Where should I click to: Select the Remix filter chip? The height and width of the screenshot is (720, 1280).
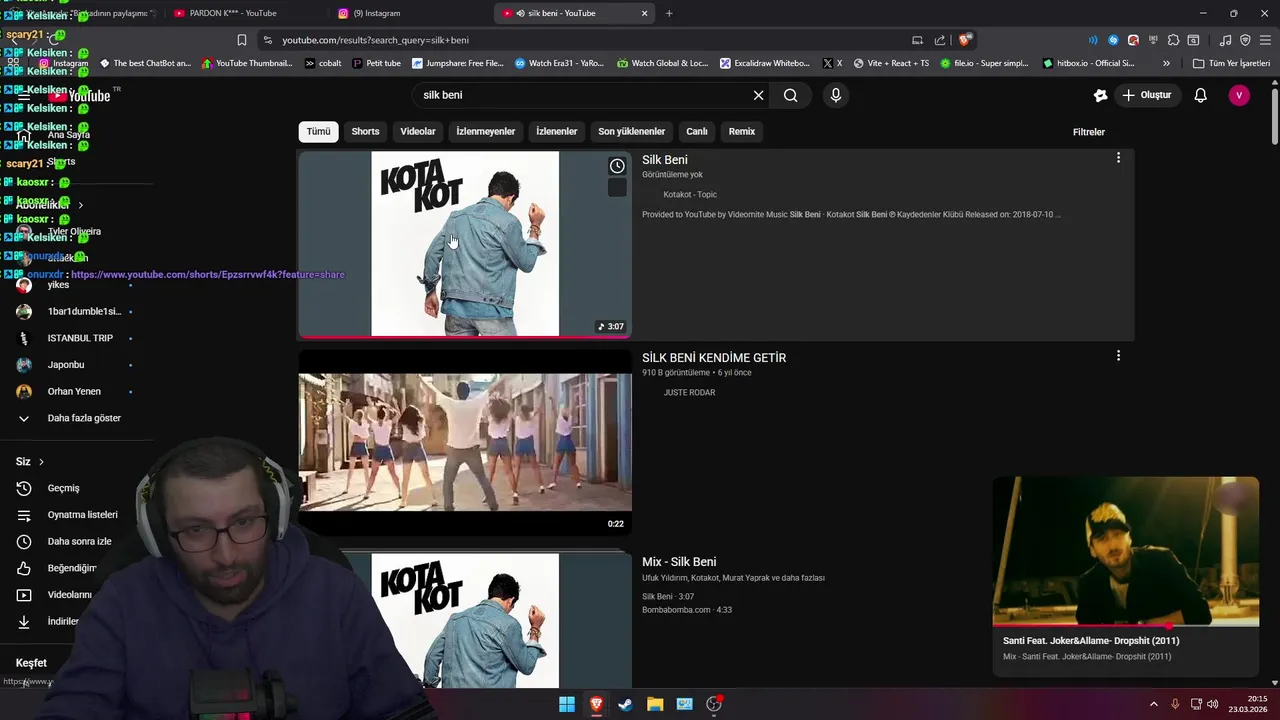(742, 132)
